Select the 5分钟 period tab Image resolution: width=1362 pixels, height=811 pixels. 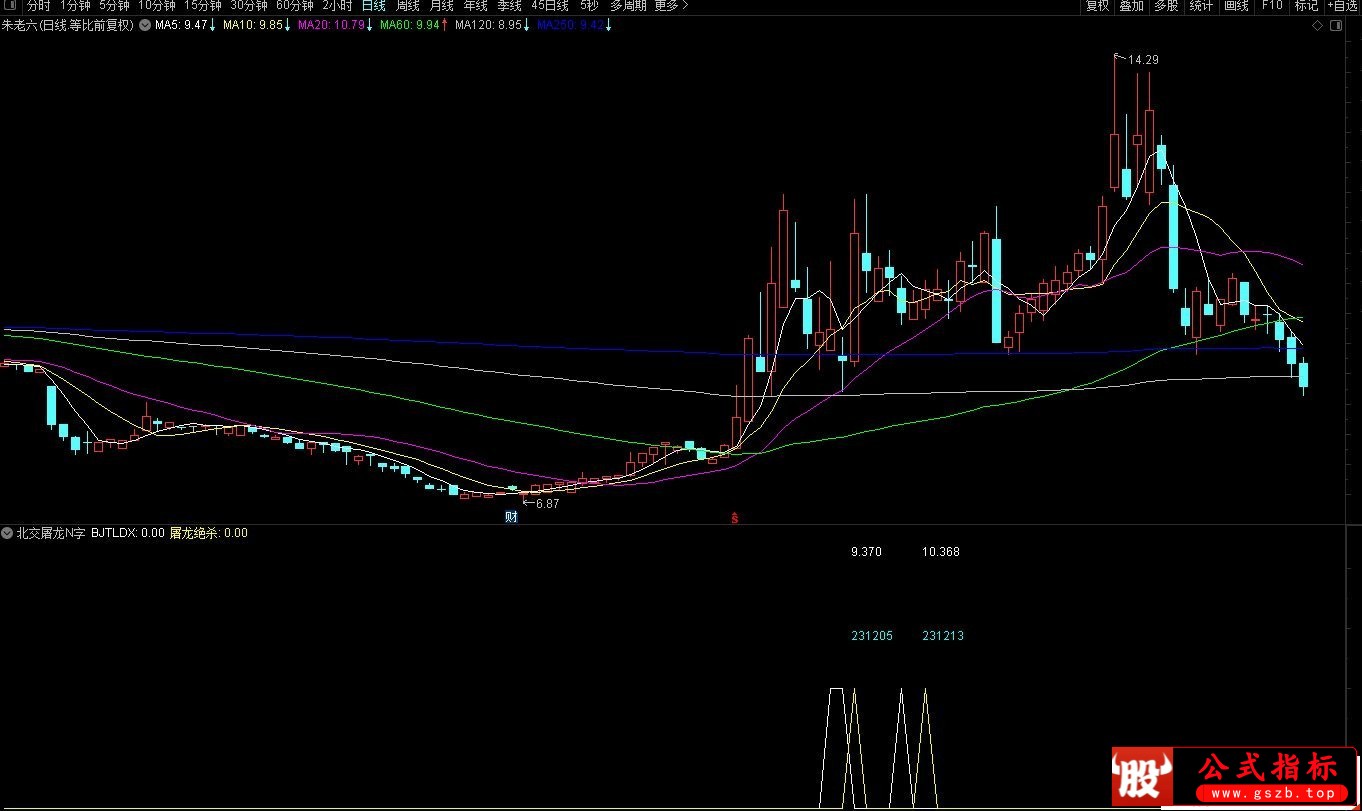(x=114, y=6)
